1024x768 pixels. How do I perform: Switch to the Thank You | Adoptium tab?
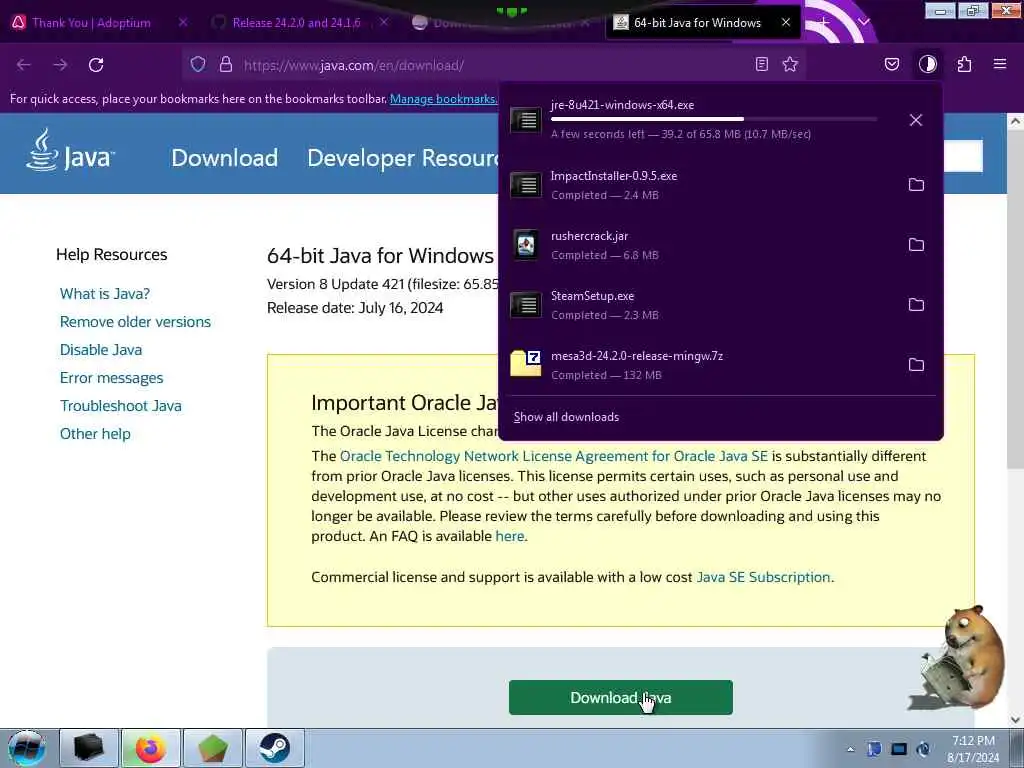point(91,23)
